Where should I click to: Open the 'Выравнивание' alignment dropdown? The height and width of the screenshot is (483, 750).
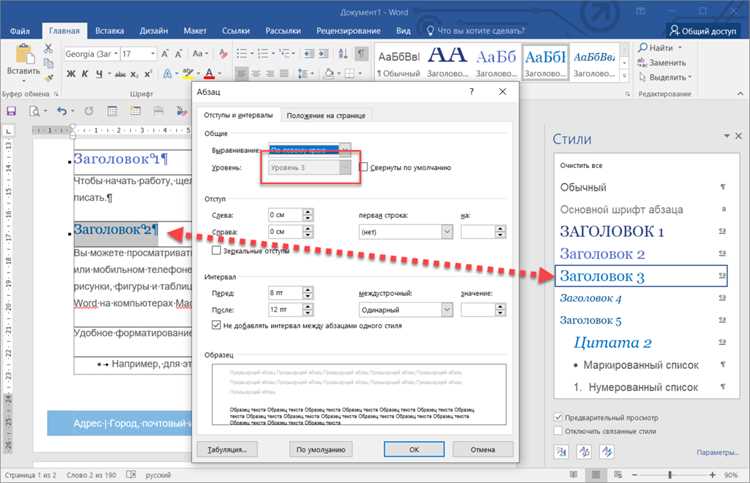coord(345,150)
